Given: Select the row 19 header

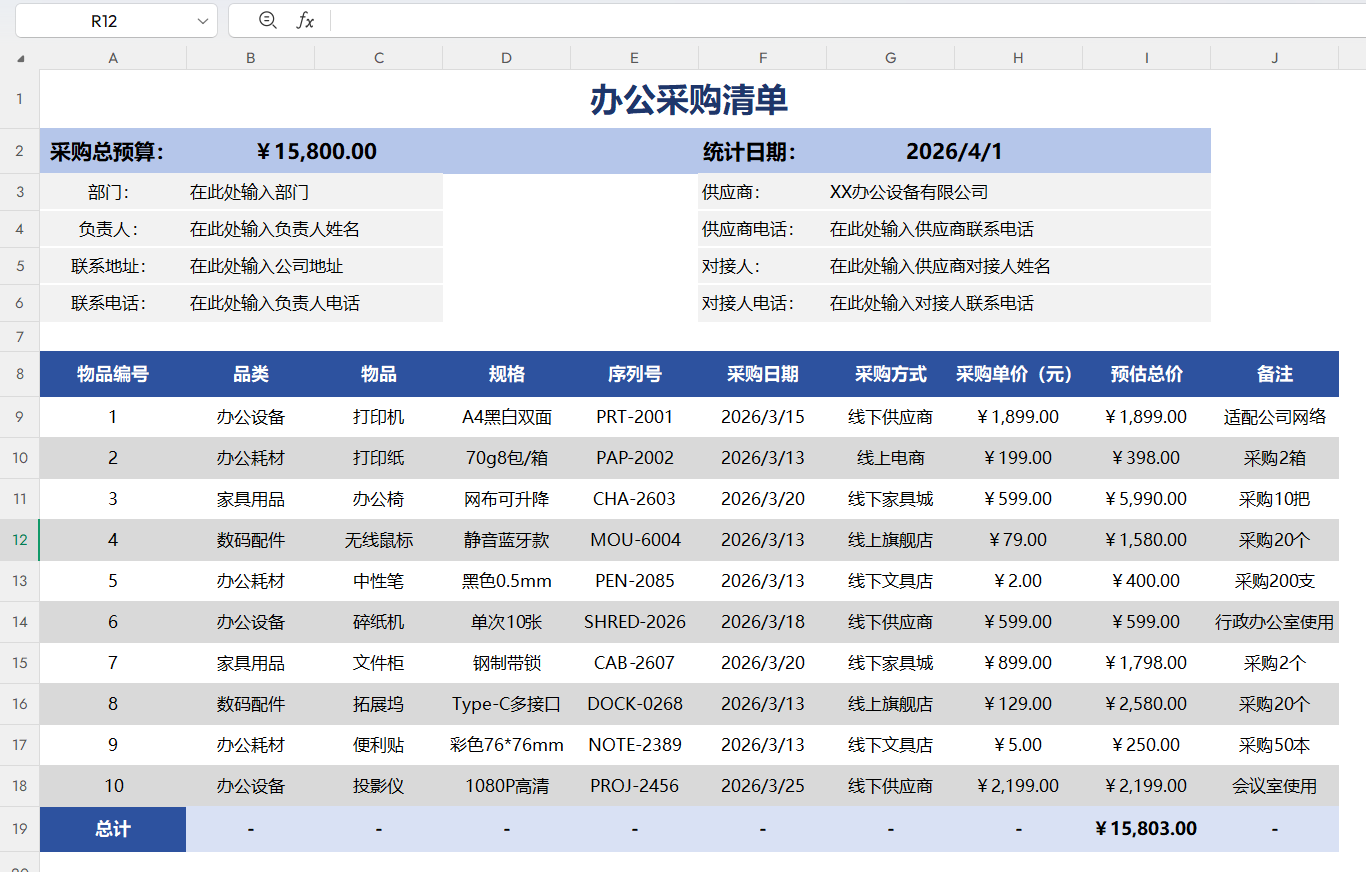Looking at the screenshot, I should click(20, 829).
